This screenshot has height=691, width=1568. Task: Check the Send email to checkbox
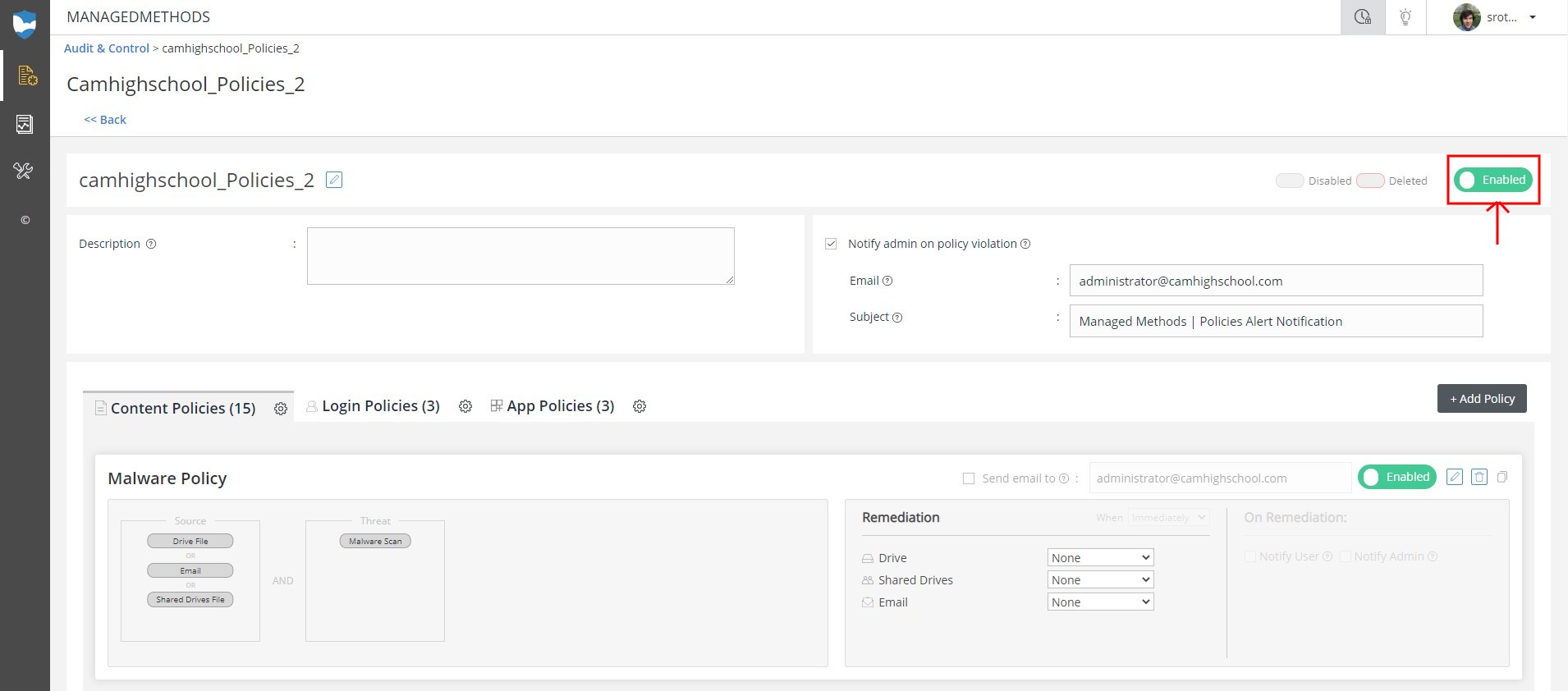pos(969,478)
